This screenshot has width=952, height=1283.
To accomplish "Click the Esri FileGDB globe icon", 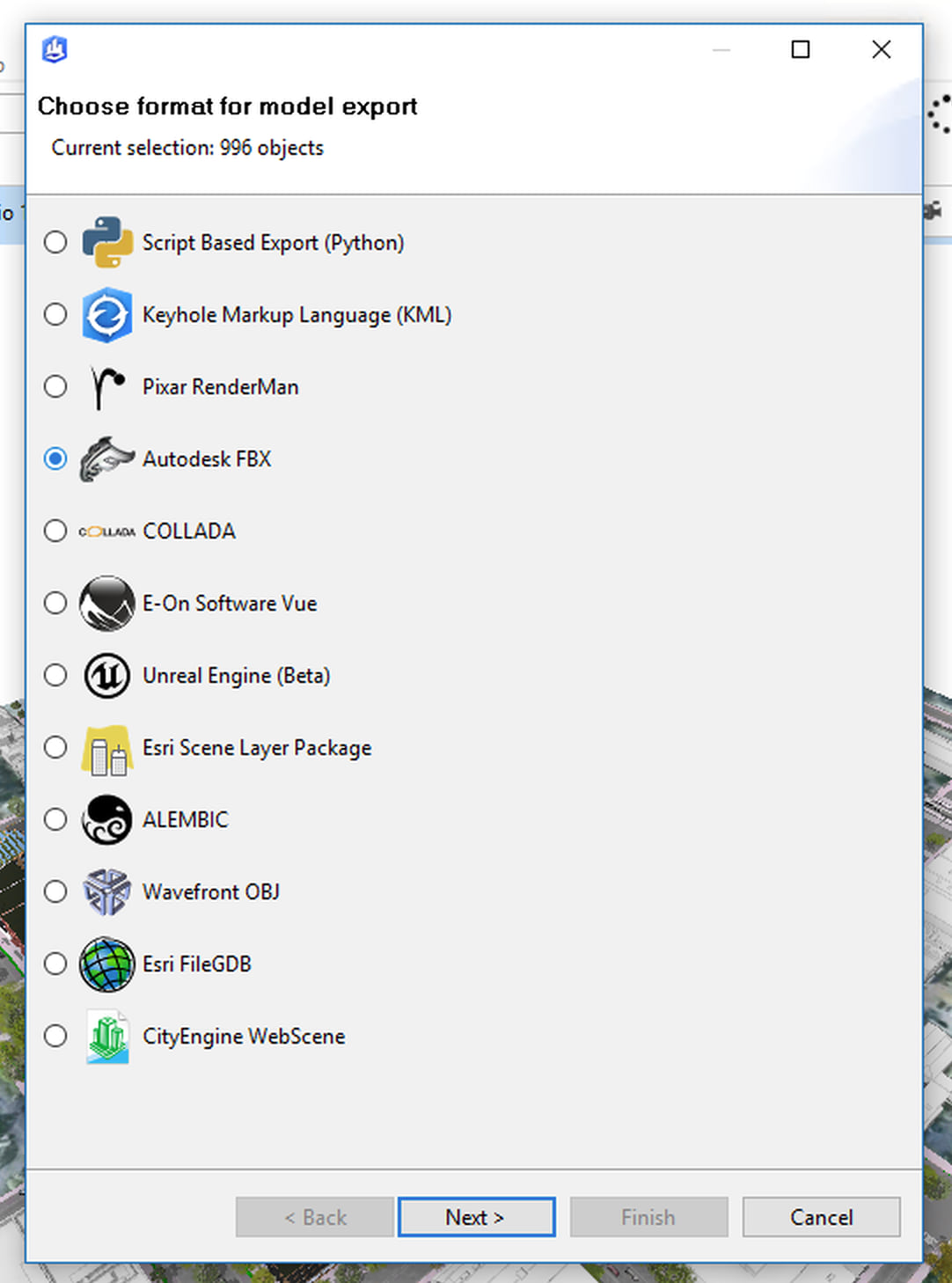I will pyautogui.click(x=107, y=964).
